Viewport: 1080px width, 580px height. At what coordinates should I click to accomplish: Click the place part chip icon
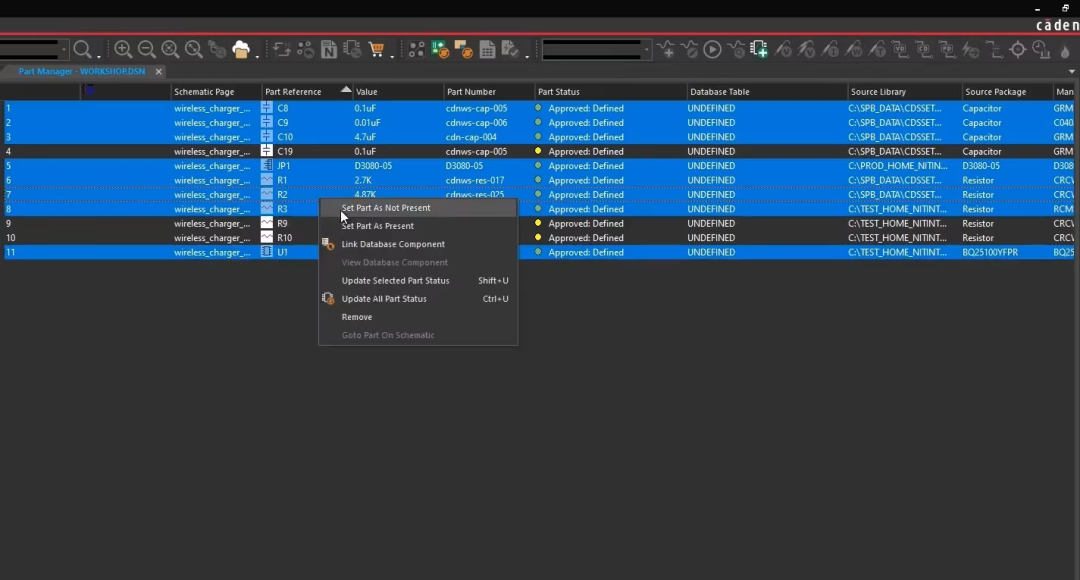759,50
